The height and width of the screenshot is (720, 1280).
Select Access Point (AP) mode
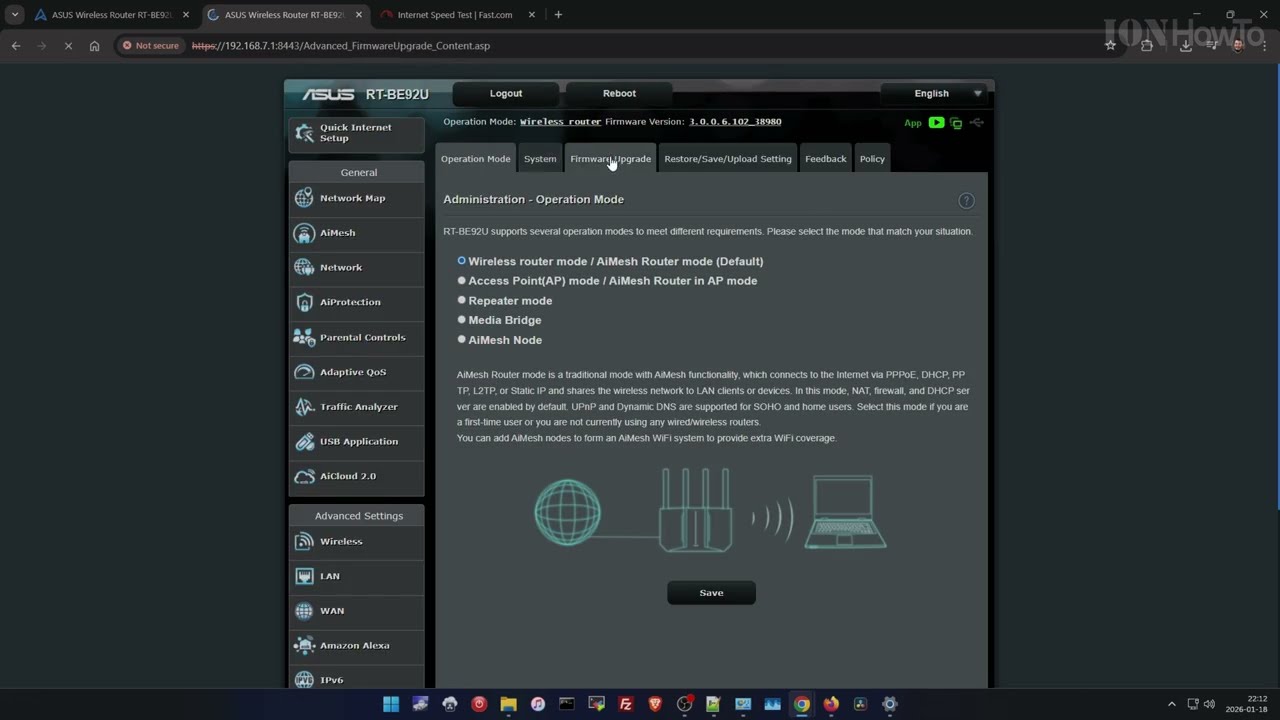click(461, 281)
